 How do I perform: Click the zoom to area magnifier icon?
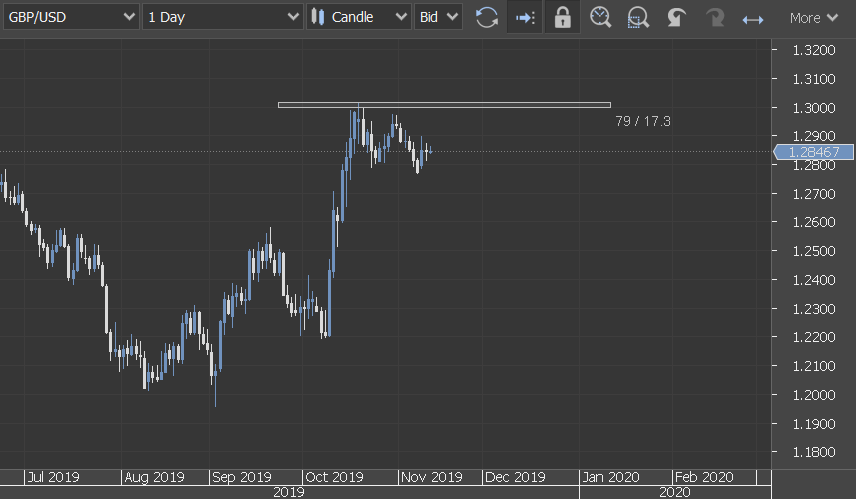638,17
